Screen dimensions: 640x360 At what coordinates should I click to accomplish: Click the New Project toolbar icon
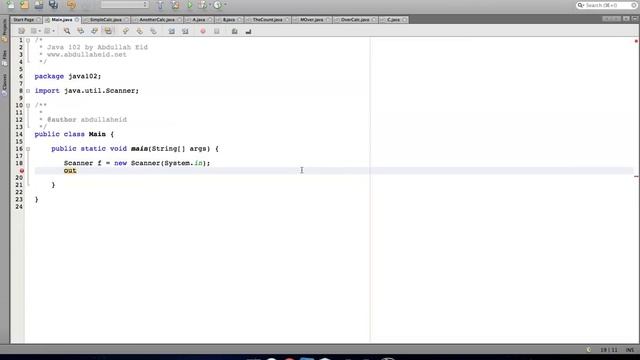click(24, 5)
